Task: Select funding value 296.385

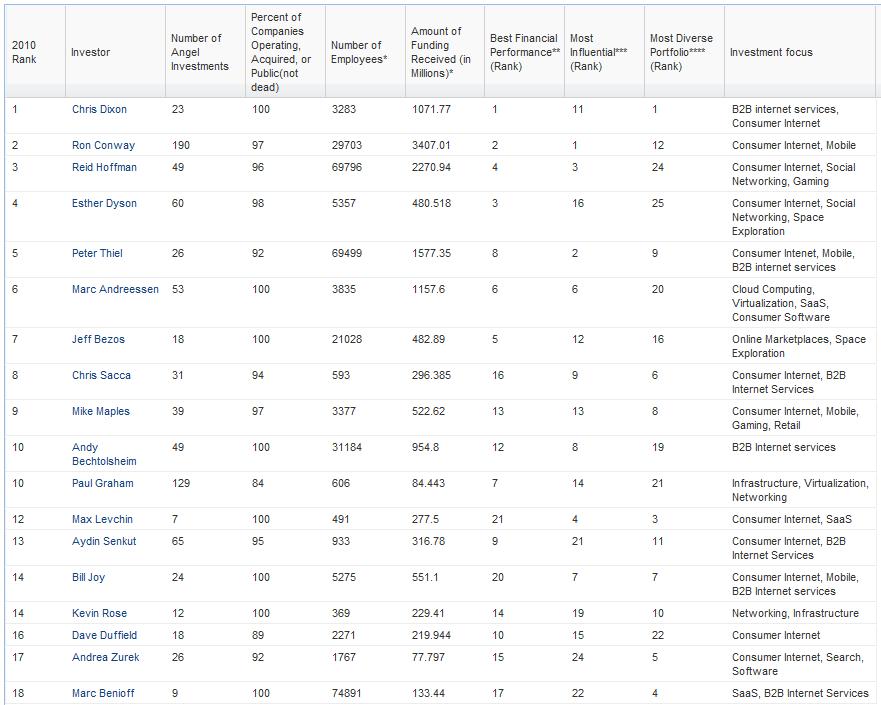Action: (x=432, y=375)
